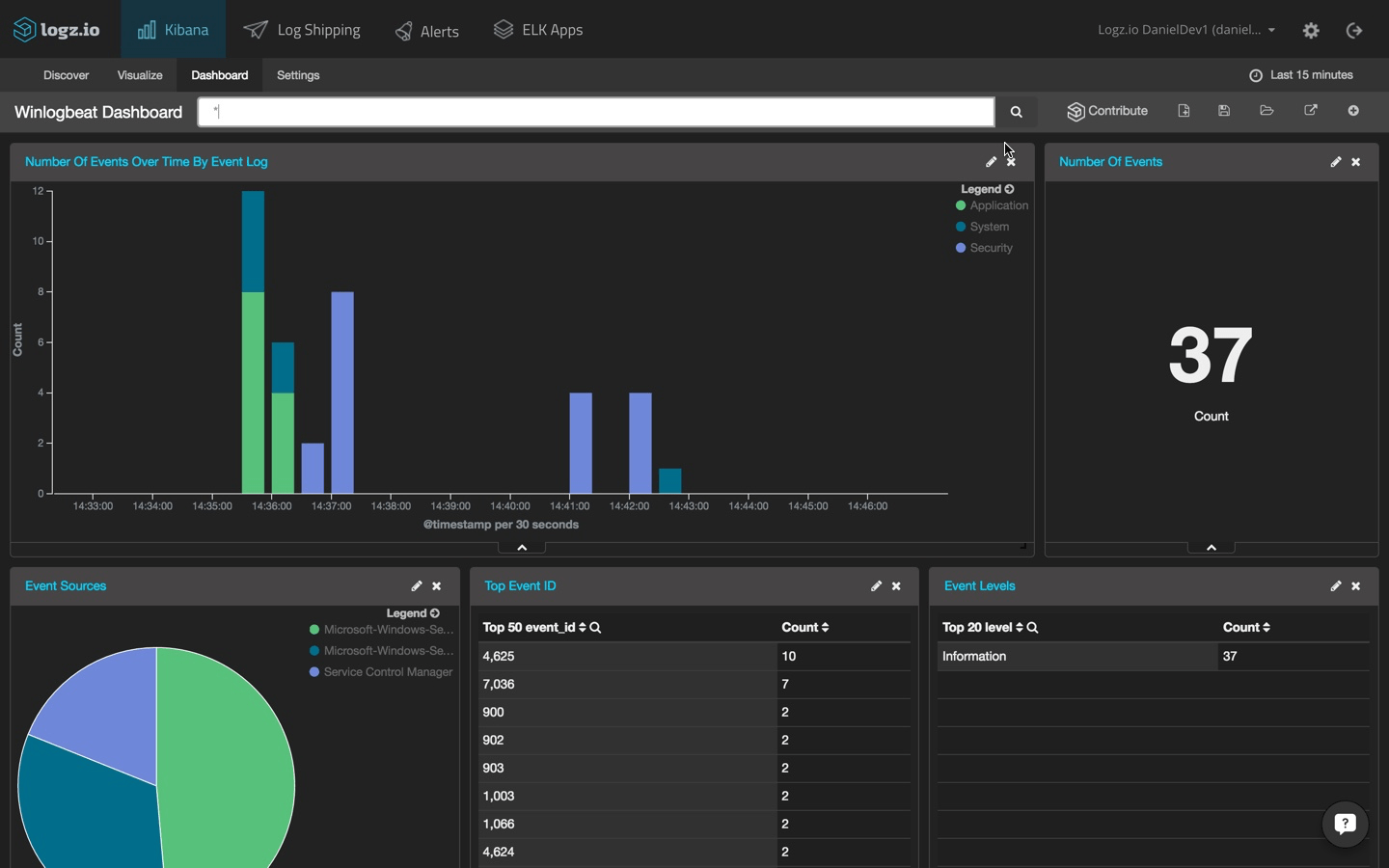This screenshot has height=868, width=1389.
Task: Add a new panel to the dashboard
Action: coord(1353,111)
